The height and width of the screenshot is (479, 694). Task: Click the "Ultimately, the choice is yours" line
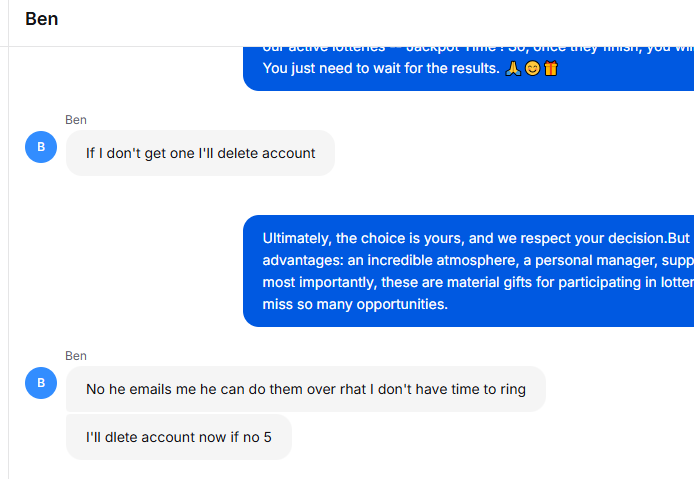[x=478, y=238]
